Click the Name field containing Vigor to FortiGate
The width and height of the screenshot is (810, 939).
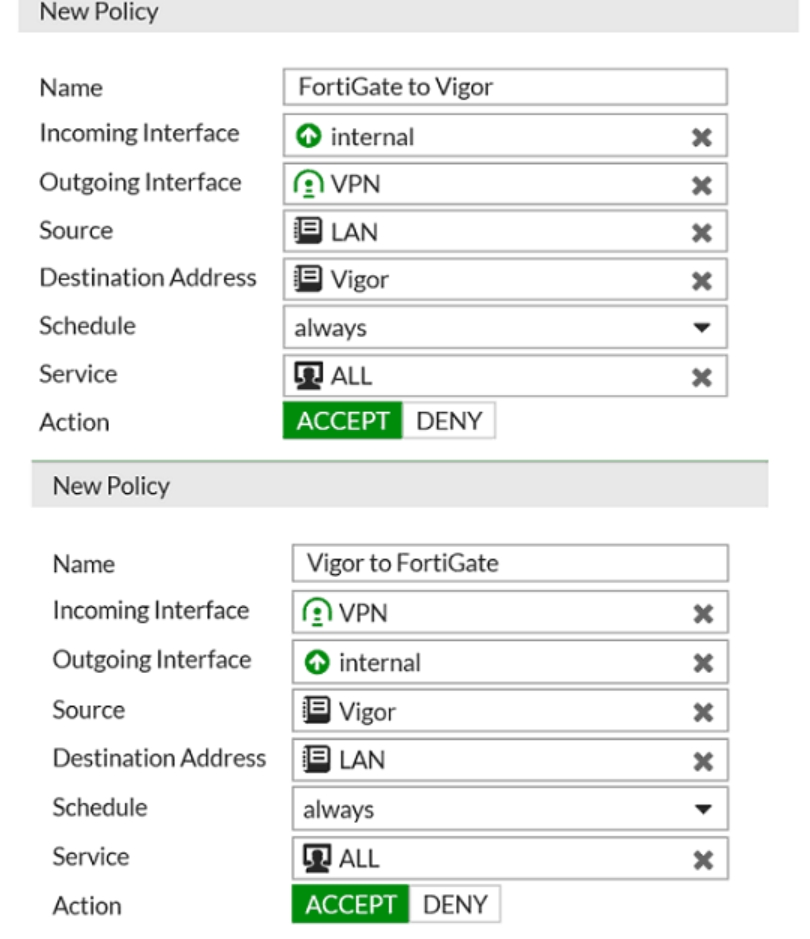pyautogui.click(x=510, y=563)
